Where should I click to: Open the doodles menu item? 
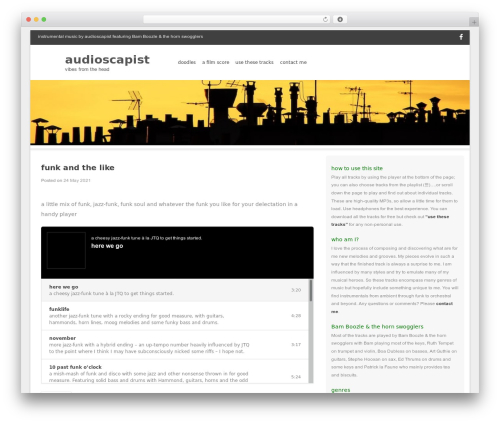(187, 62)
